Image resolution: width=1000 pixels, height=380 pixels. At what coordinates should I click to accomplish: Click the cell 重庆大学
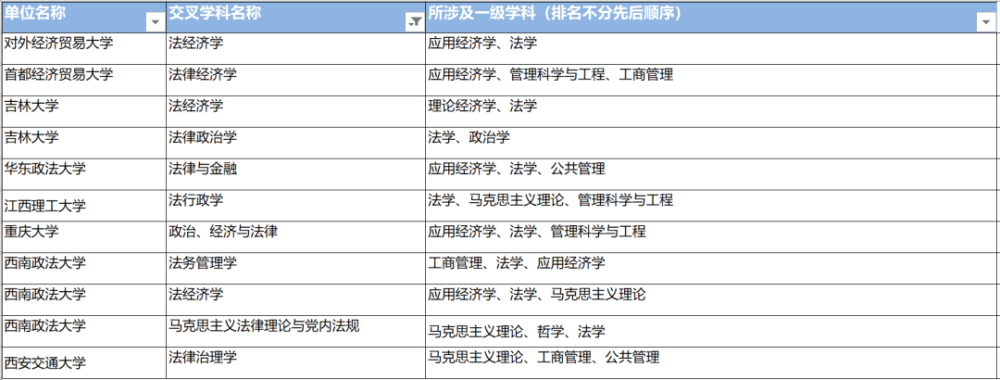83,237
